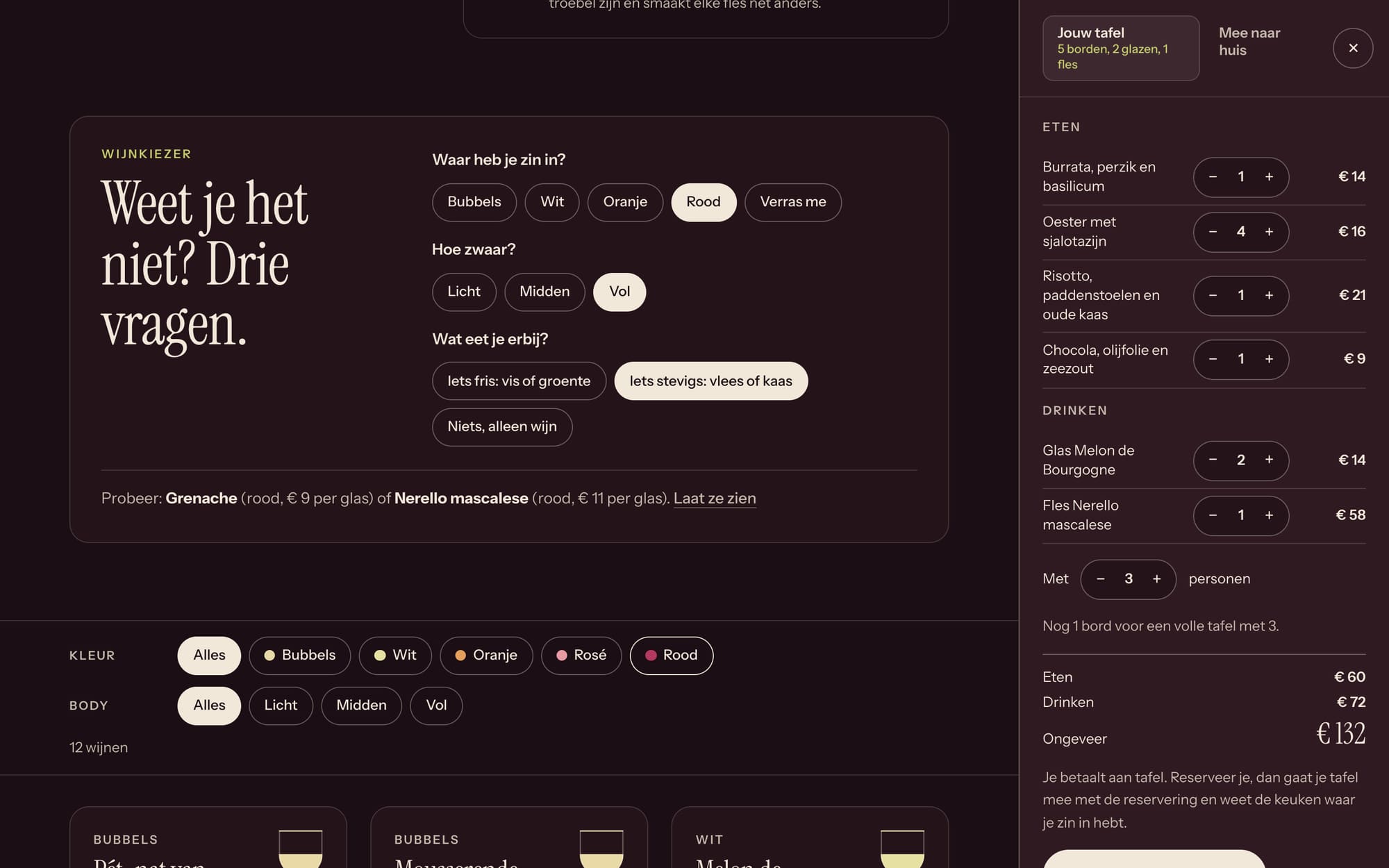Select Licht under Hoe zwaar

[x=464, y=292]
